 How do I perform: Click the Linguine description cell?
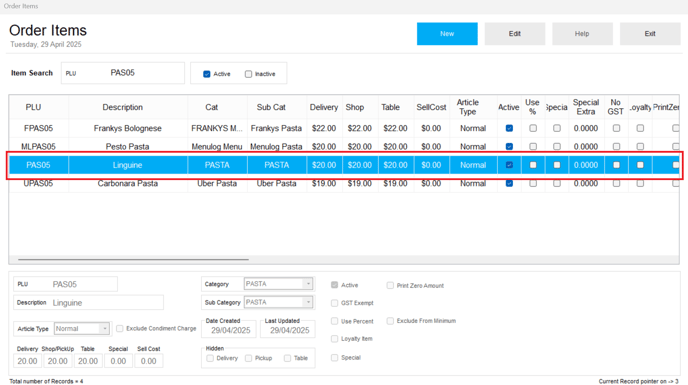tap(128, 165)
